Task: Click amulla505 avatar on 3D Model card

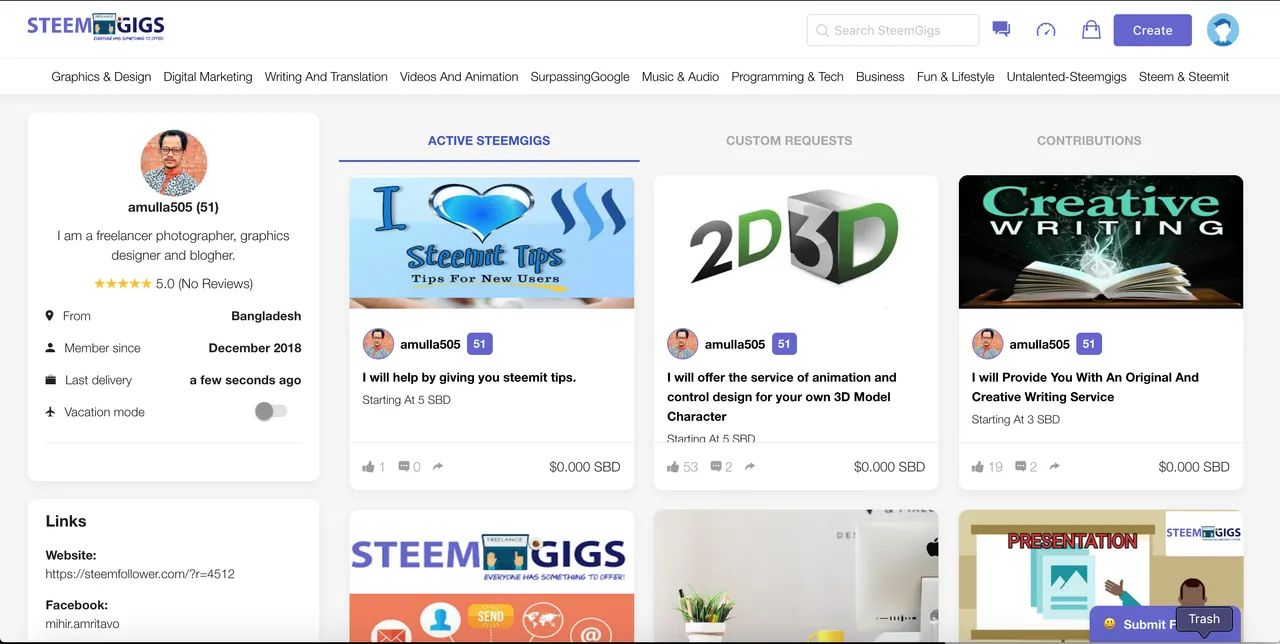Action: point(683,344)
